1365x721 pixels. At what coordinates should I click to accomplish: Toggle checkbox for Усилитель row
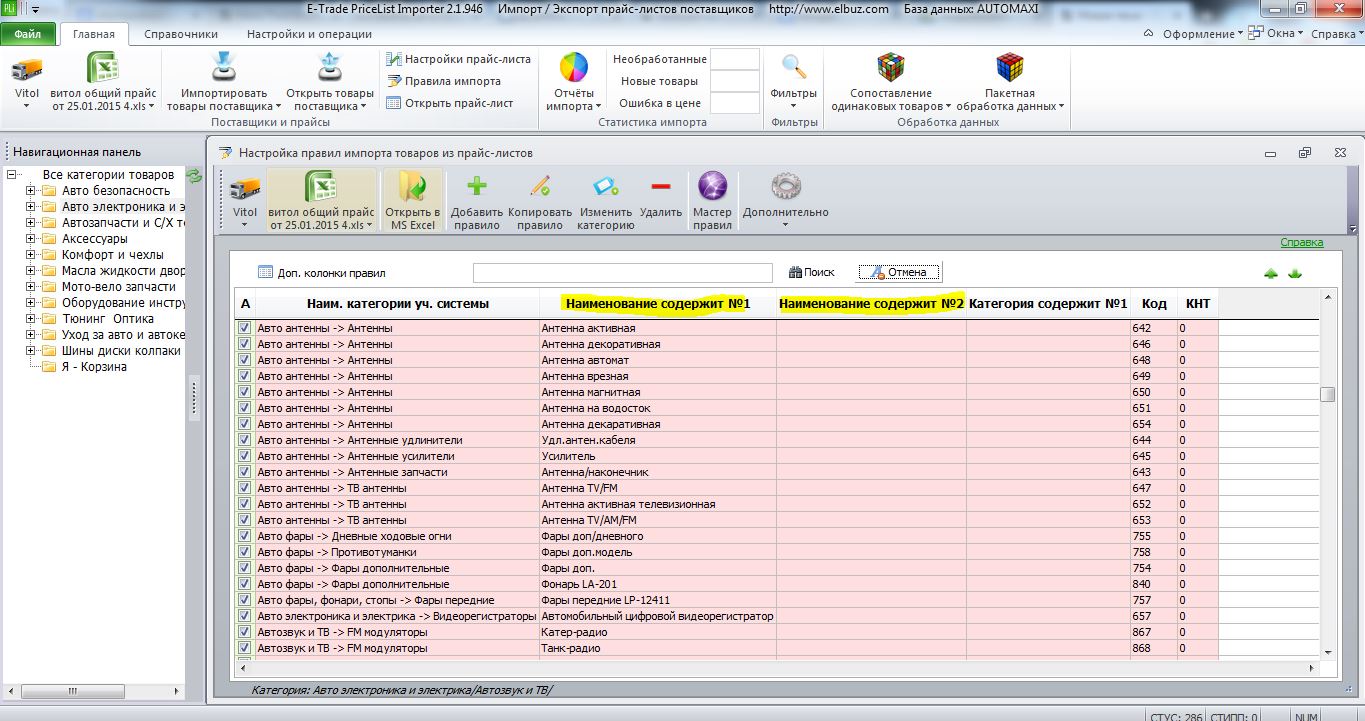point(244,455)
